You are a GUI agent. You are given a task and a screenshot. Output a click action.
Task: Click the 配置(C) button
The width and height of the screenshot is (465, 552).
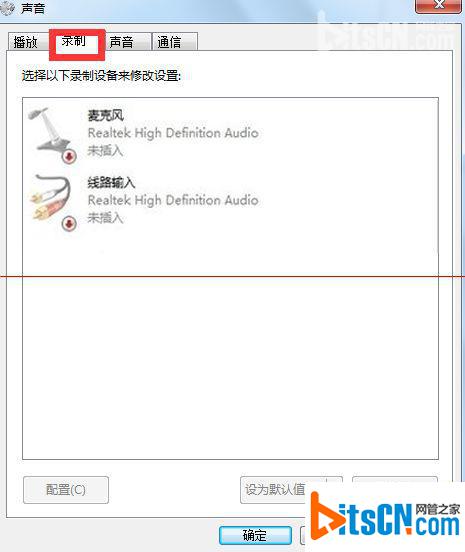66,490
